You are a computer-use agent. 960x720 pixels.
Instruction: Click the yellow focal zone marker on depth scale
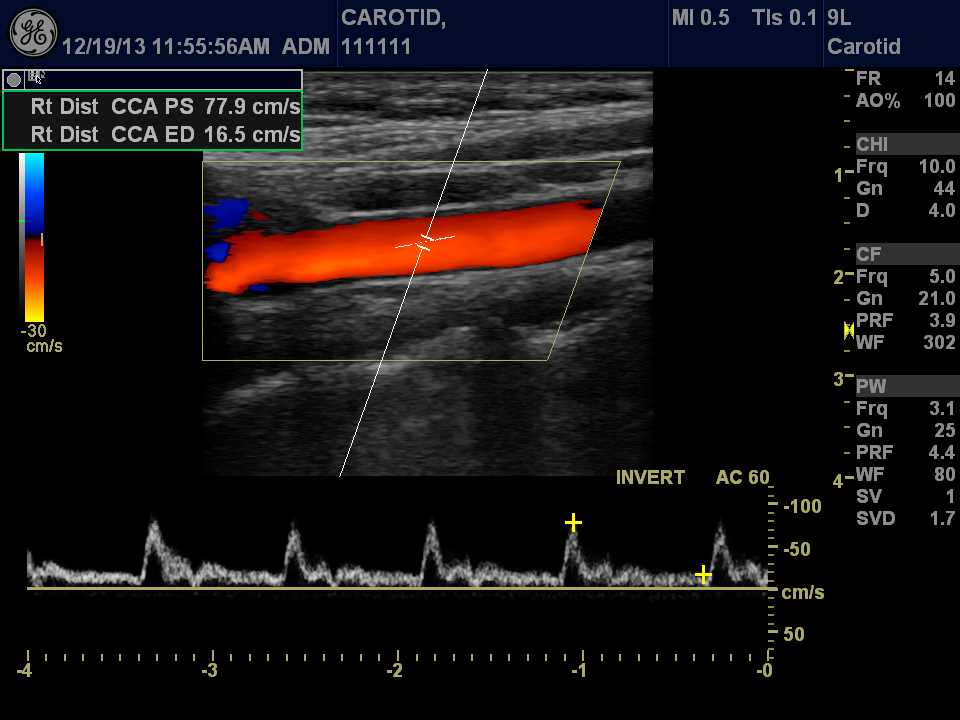pyautogui.click(x=848, y=329)
